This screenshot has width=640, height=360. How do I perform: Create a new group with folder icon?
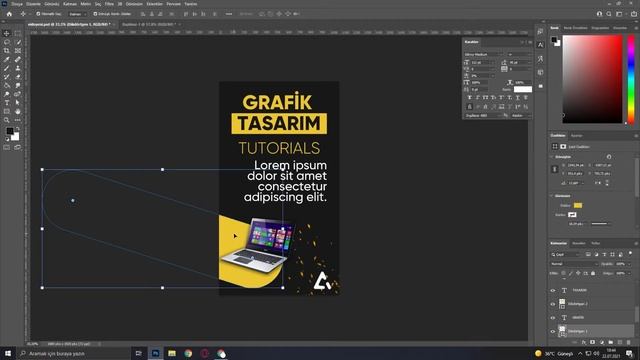pyautogui.click(x=611, y=342)
